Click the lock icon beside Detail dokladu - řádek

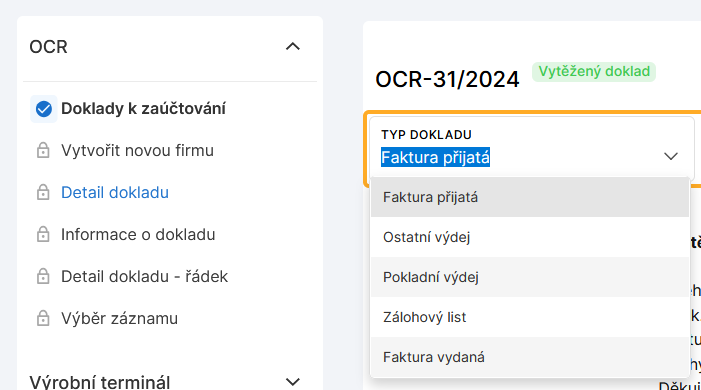[43, 276]
